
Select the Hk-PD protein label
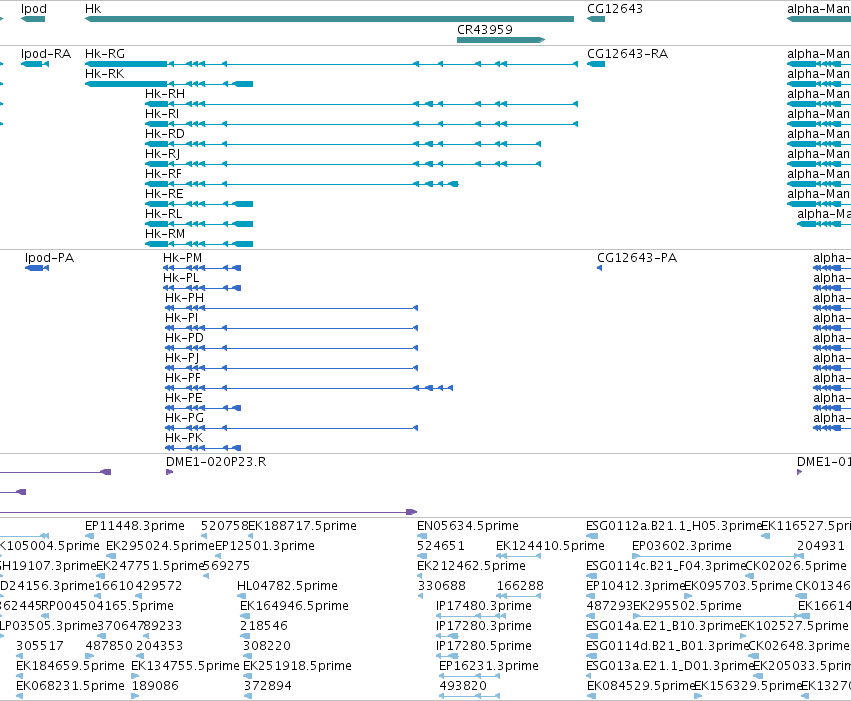(185, 338)
